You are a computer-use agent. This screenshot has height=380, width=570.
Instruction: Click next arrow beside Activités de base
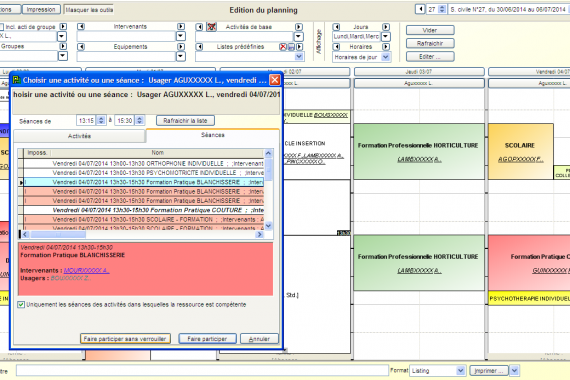point(299,27)
